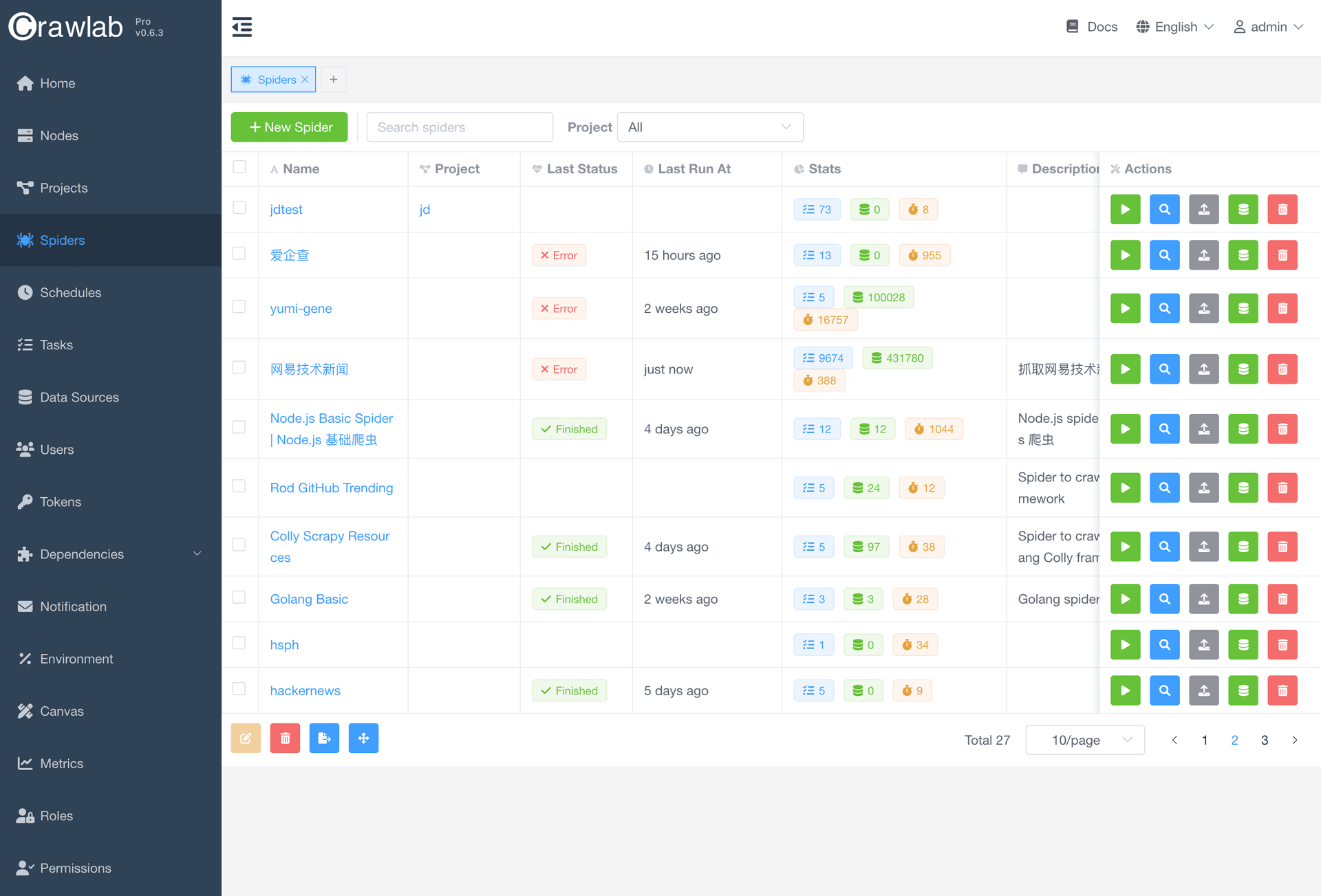Select all spiders via the header checkbox
Image resolution: width=1321 pixels, height=896 pixels.
[x=239, y=167]
